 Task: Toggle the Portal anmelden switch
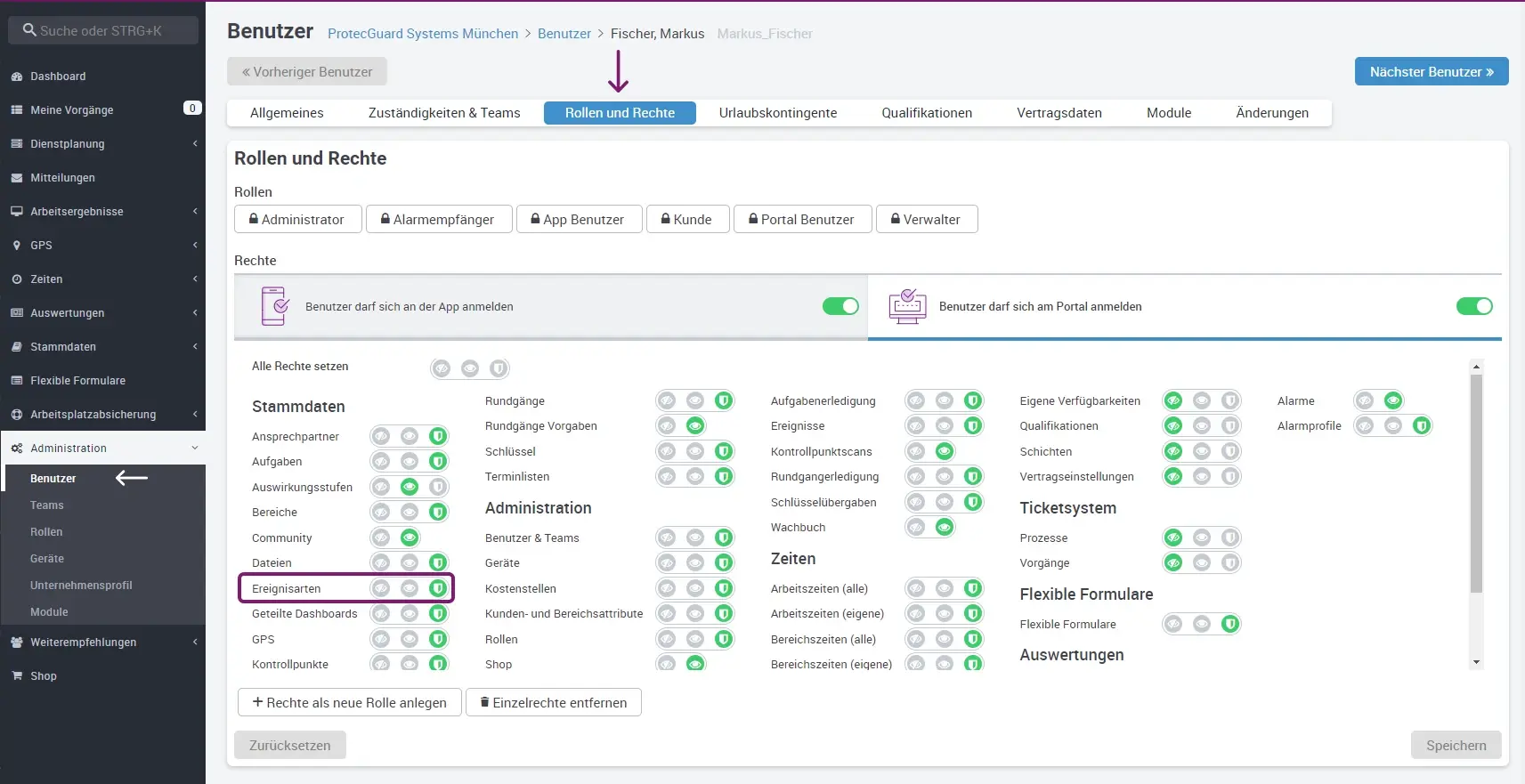[1474, 306]
